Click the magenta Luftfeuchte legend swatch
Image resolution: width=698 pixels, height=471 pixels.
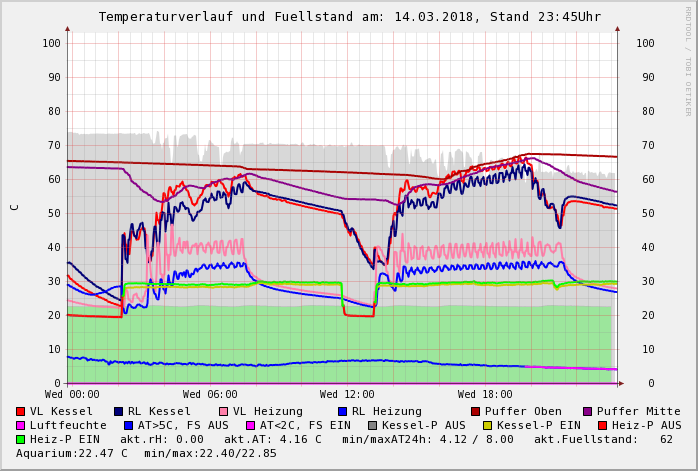coord(21,425)
